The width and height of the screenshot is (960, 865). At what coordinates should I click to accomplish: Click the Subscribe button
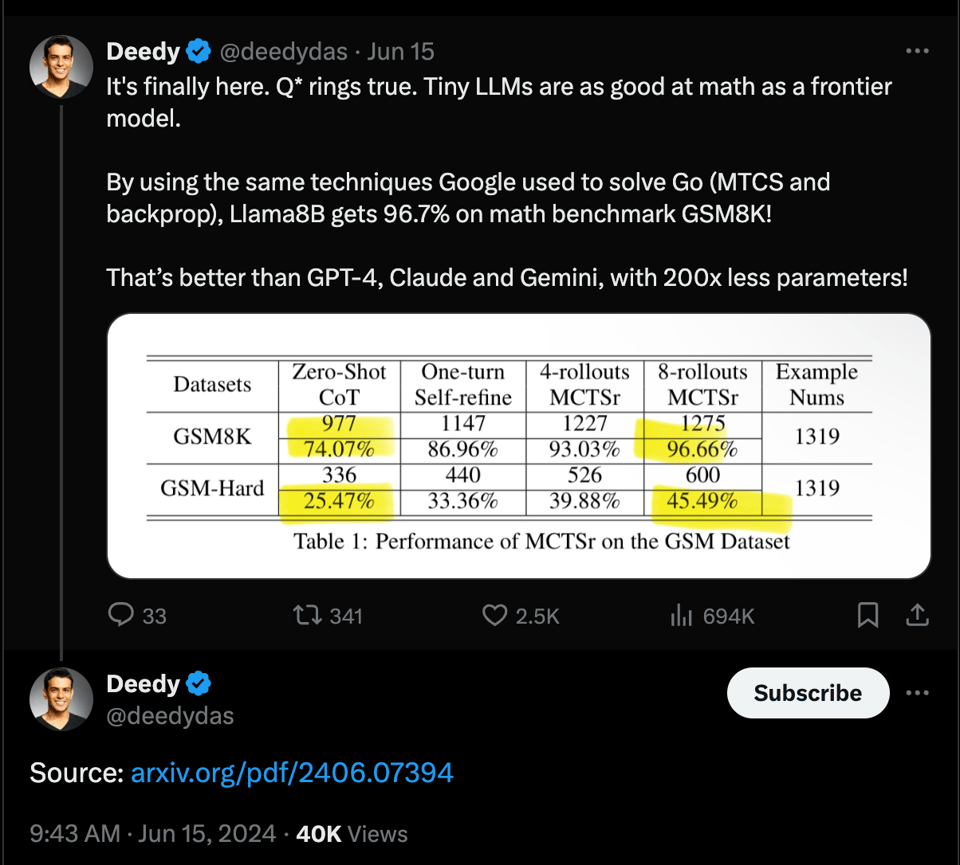click(x=807, y=693)
